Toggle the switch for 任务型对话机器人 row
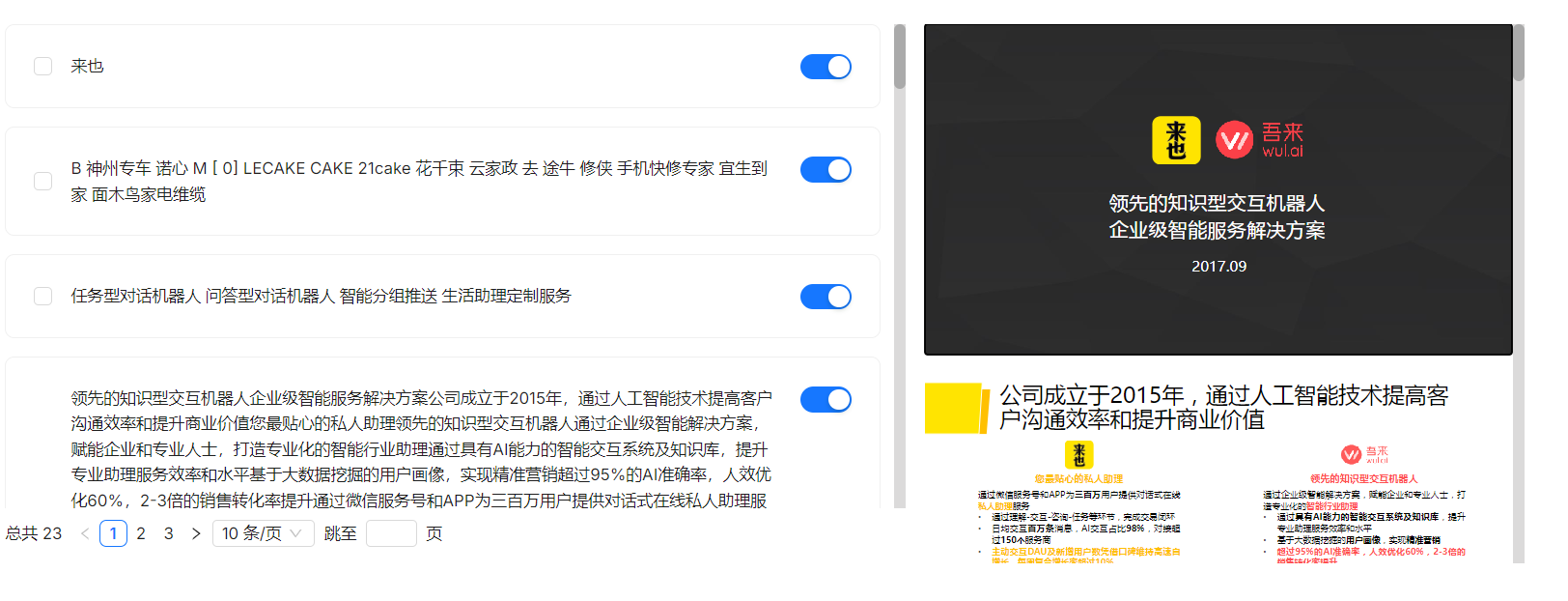1568x601 pixels. 826,297
